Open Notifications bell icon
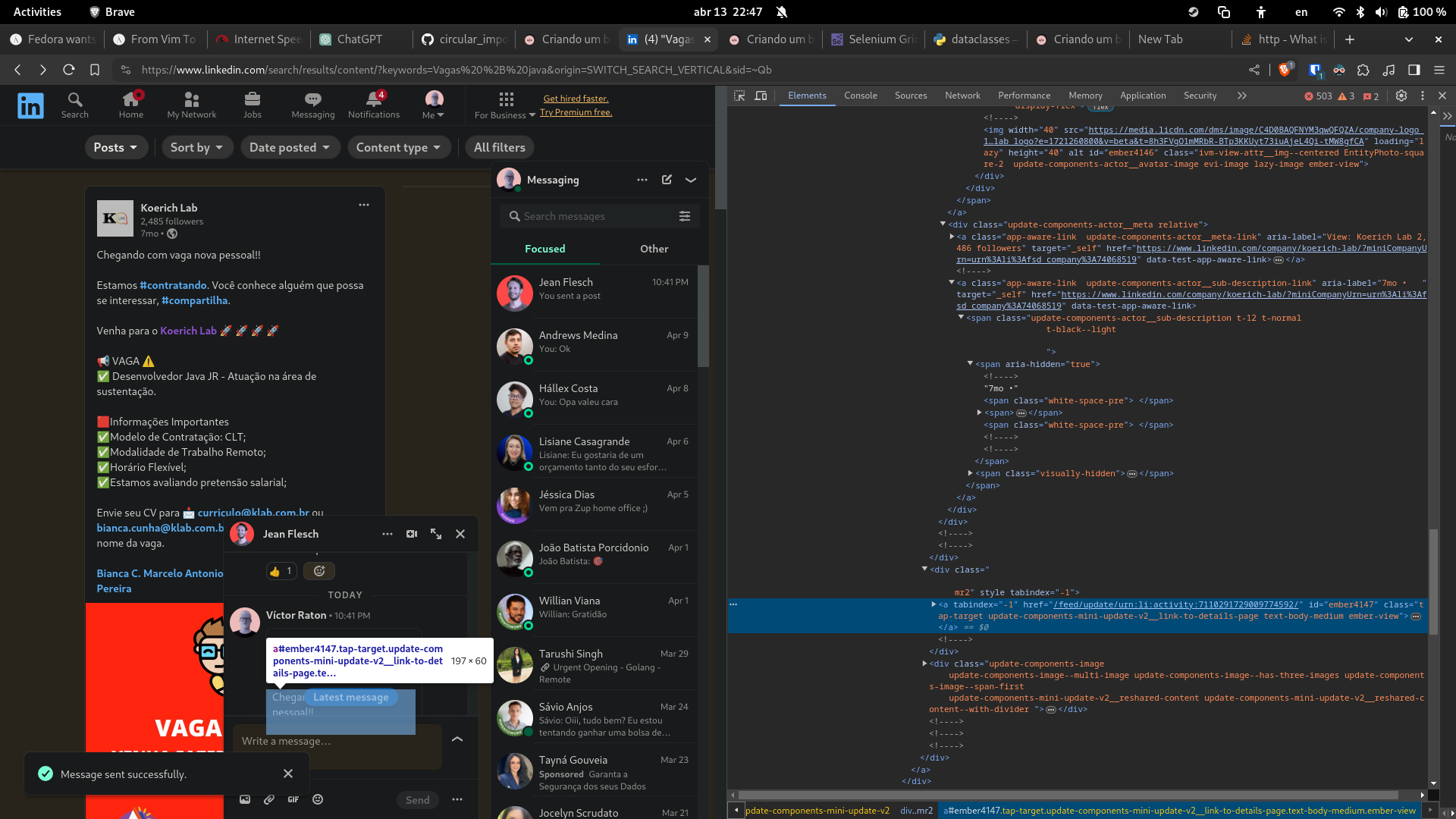 coord(374,105)
